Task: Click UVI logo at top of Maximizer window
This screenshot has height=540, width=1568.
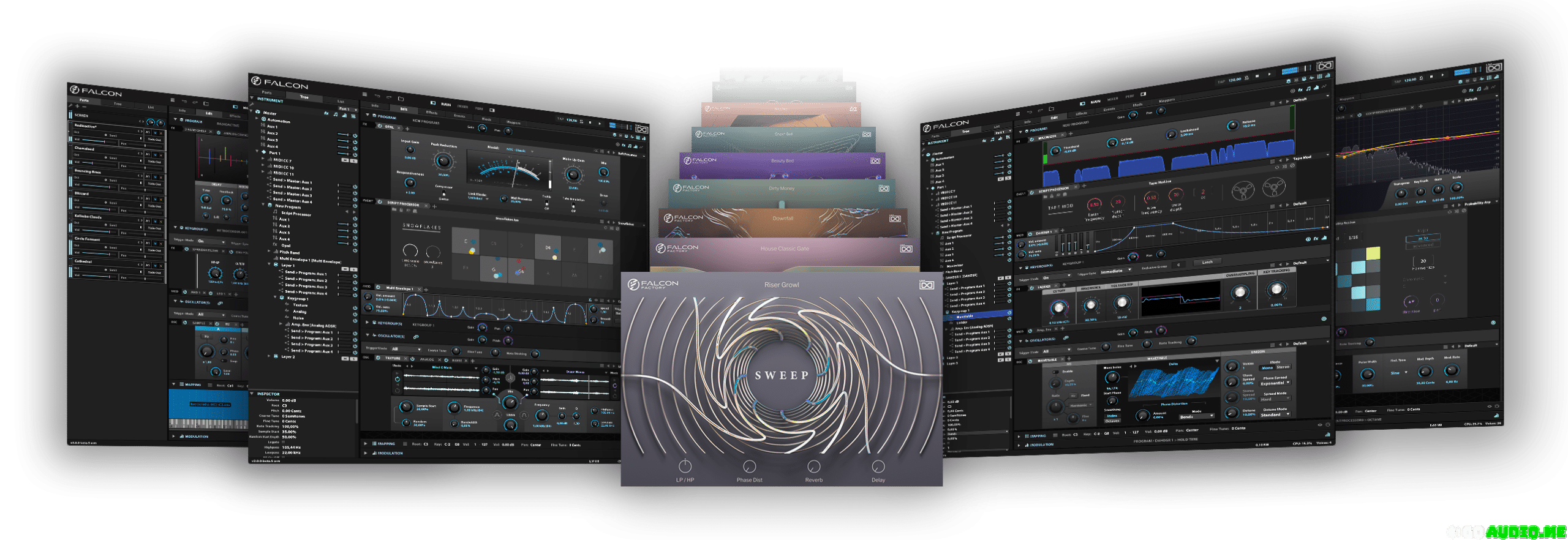Action: pos(1325,66)
